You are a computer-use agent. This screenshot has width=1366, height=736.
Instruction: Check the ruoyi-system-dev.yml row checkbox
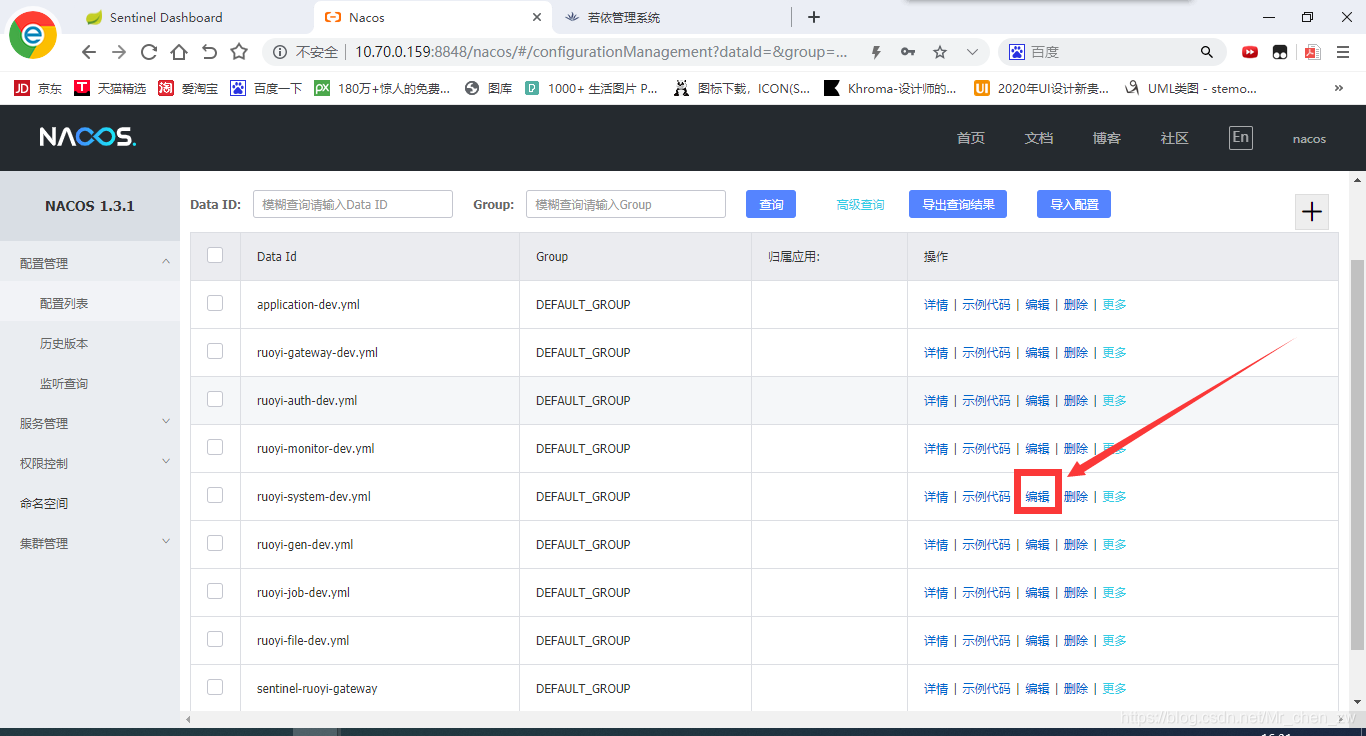pos(215,495)
